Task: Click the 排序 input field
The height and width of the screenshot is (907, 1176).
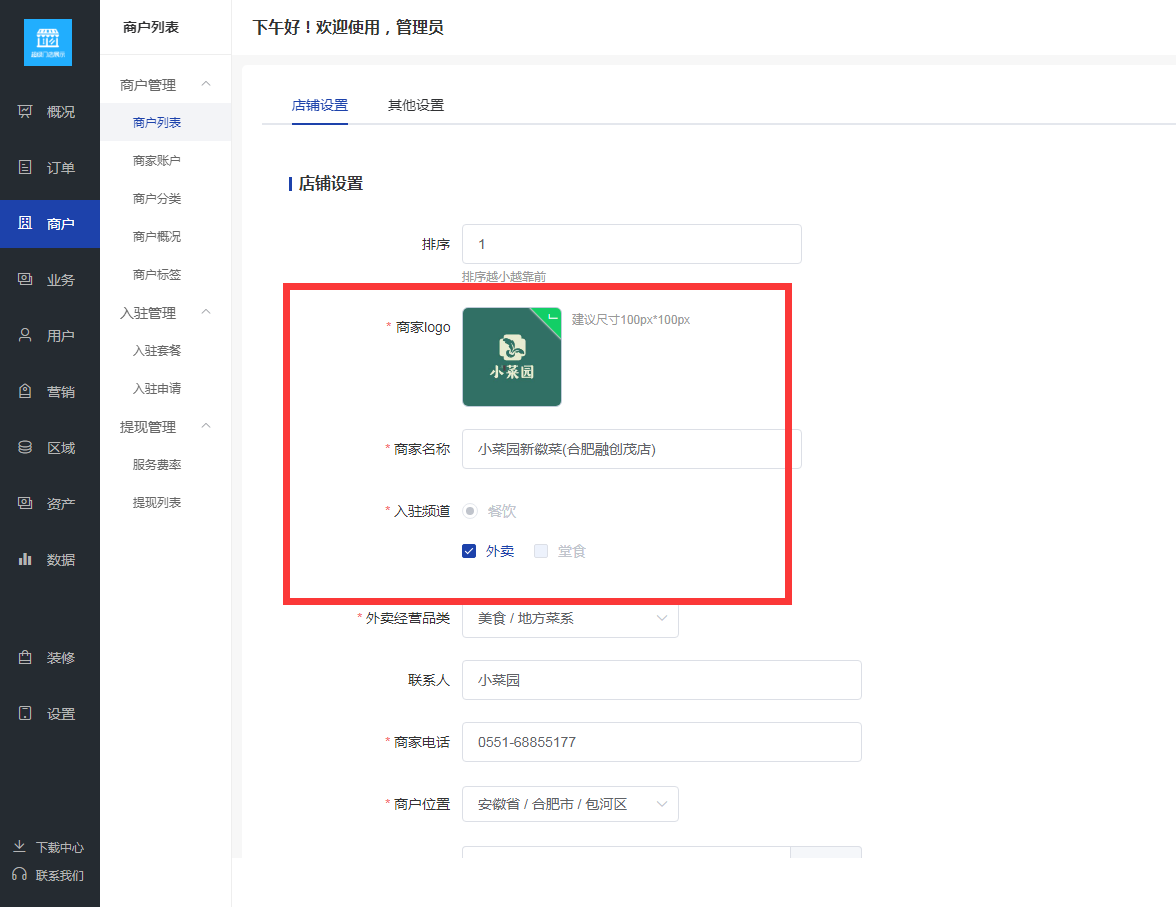Action: coord(632,244)
